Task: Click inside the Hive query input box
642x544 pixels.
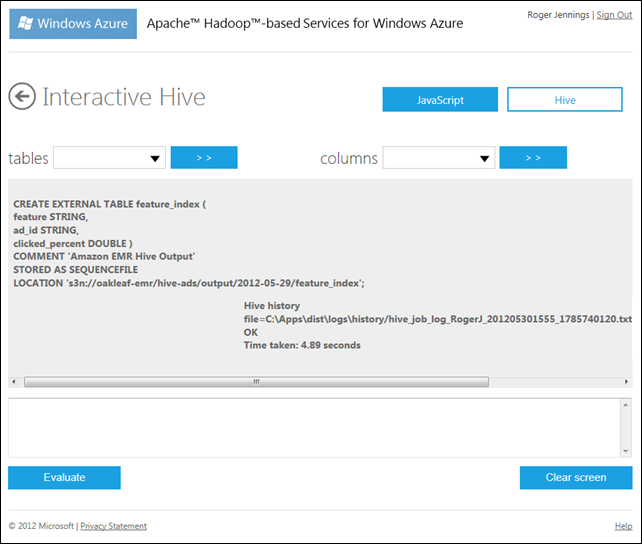Action: tap(314, 428)
